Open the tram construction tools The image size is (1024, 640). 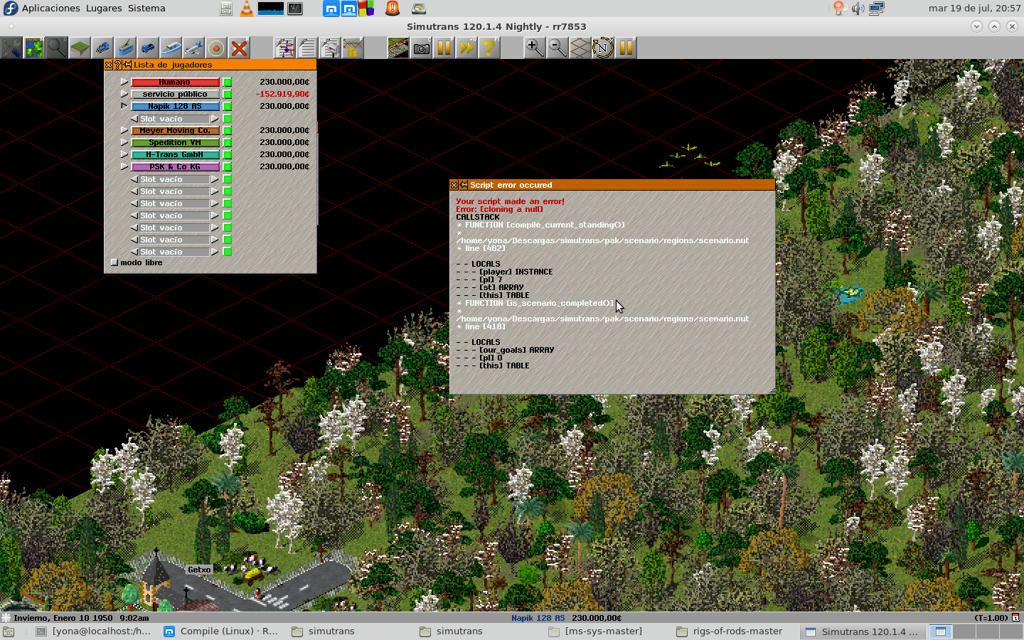[x=125, y=48]
